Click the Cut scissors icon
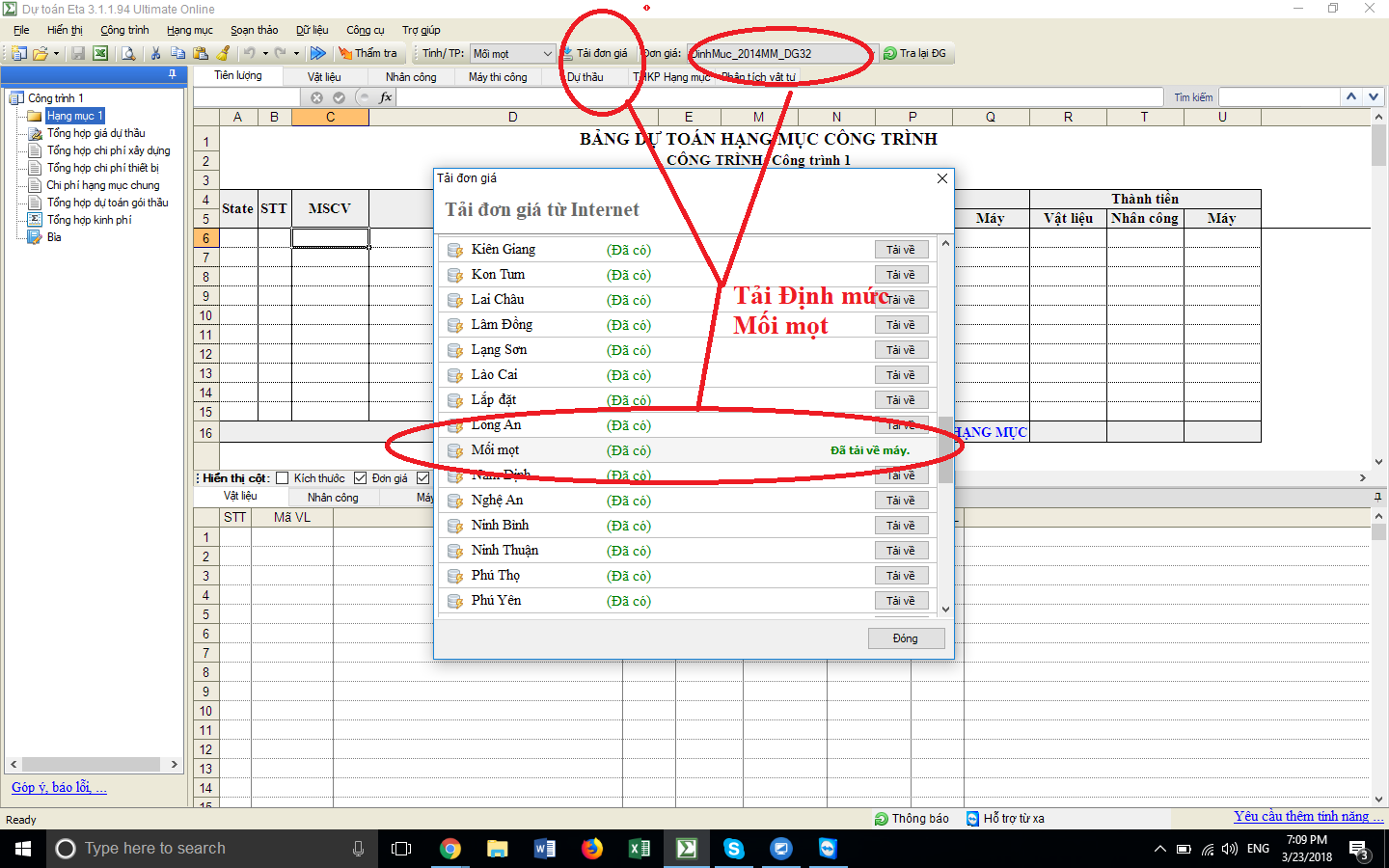 click(x=155, y=54)
